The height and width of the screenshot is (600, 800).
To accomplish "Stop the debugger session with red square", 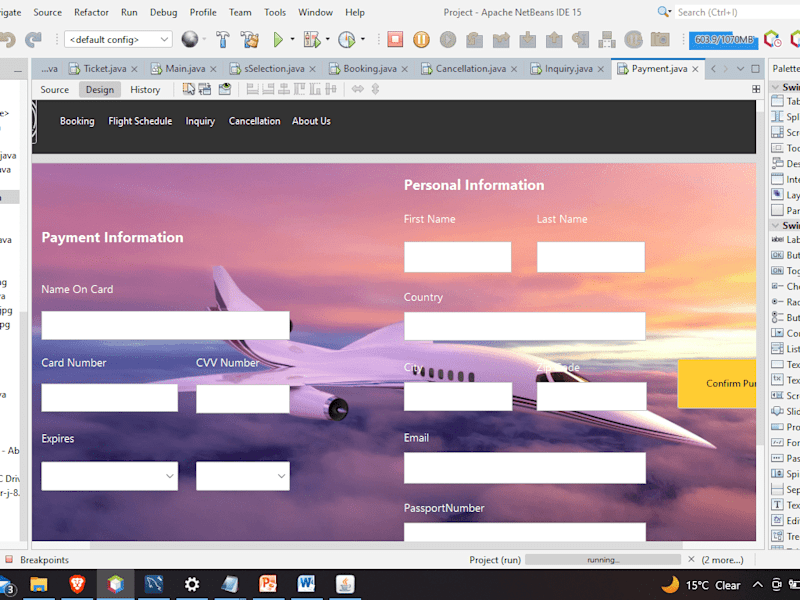I will pyautogui.click(x=395, y=39).
